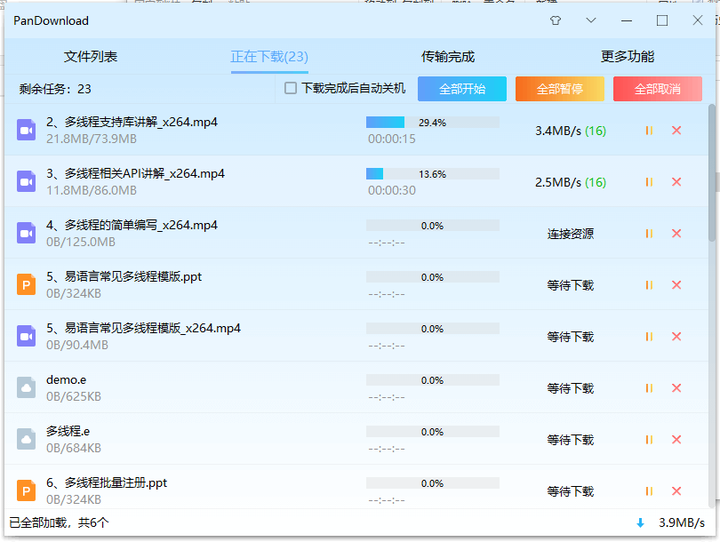Select the 多线程.e file name
Screen dimensions: 720x542
click(68, 431)
